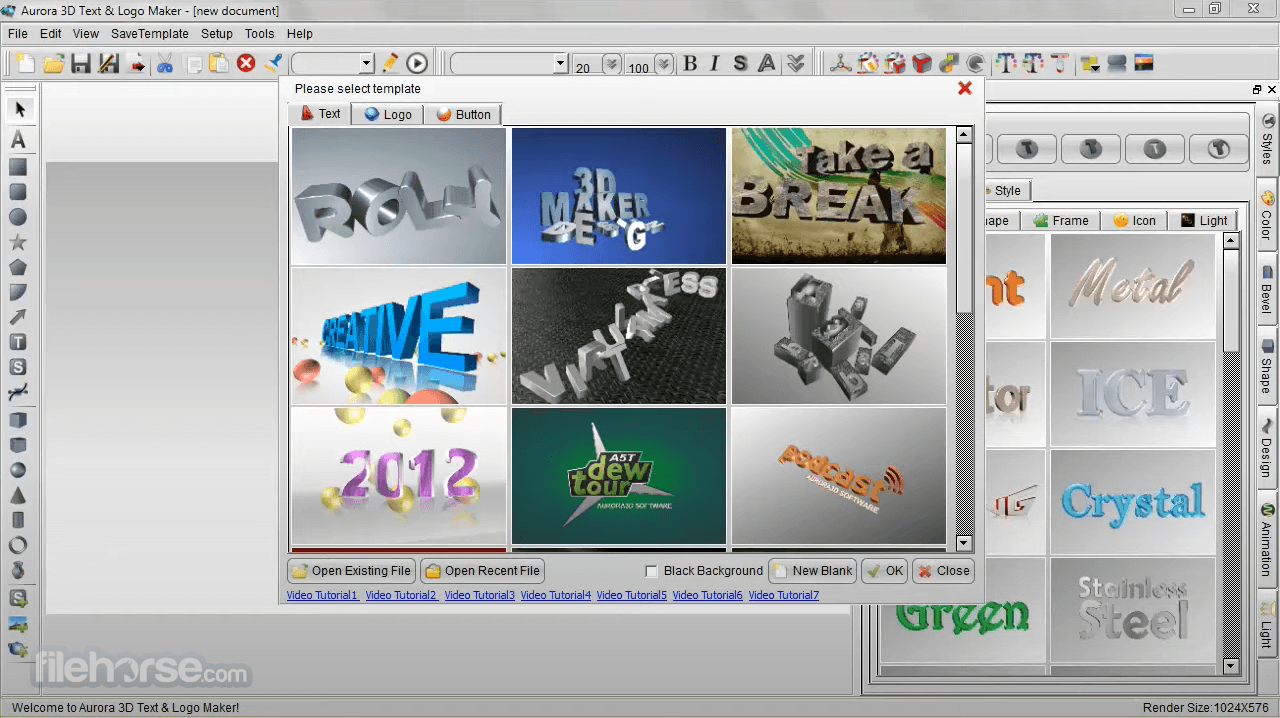Open the File menu

[x=18, y=33]
